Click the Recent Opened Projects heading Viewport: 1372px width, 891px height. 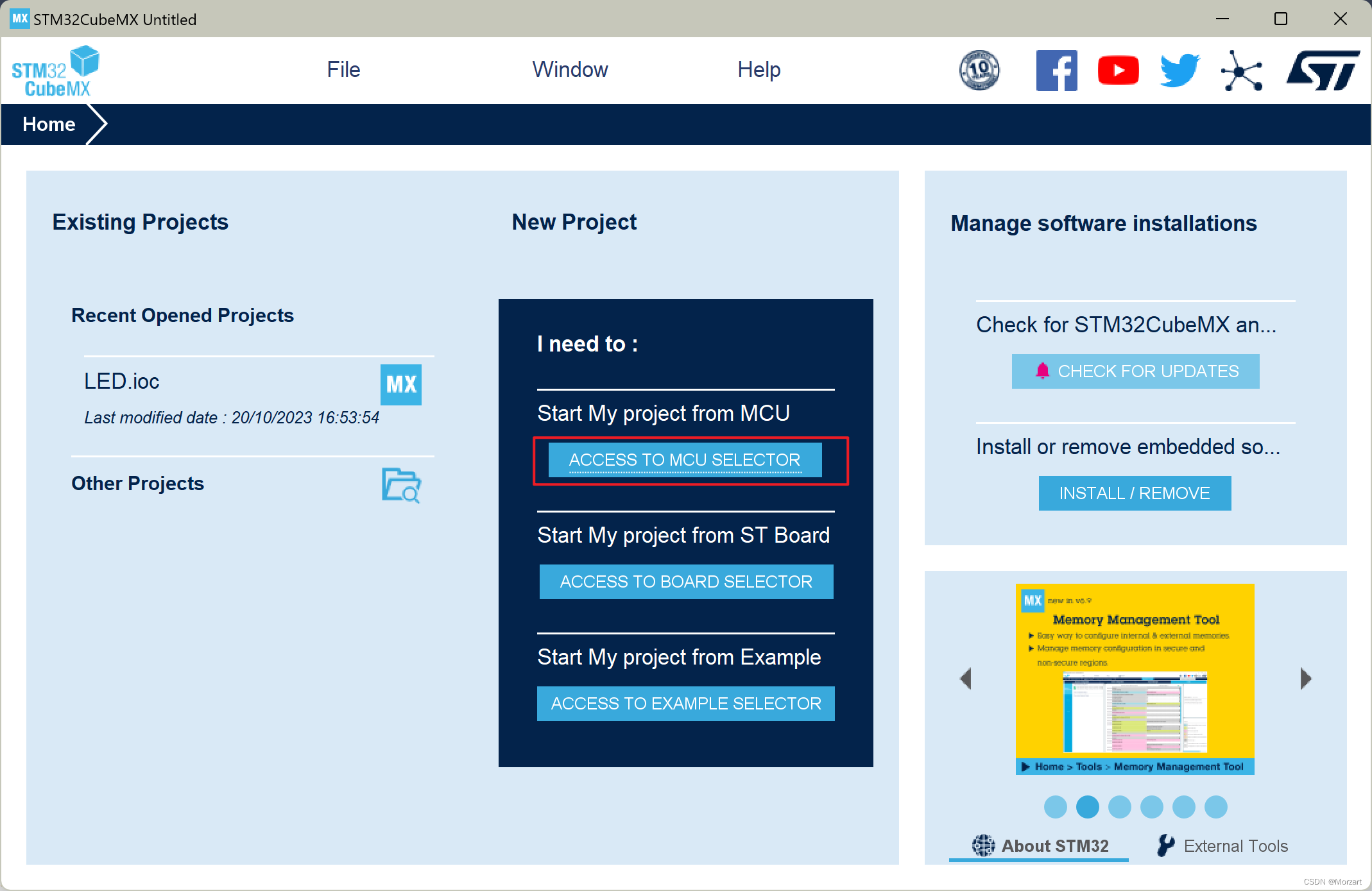[x=182, y=315]
